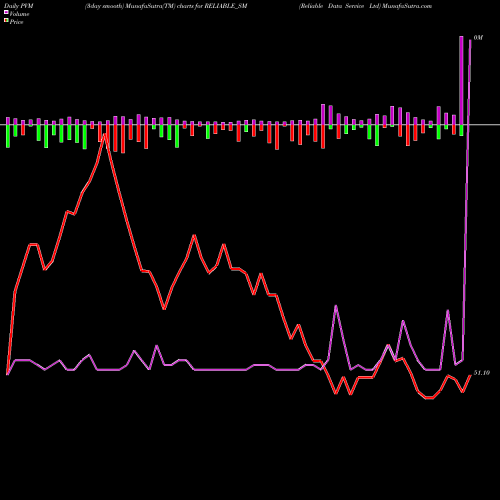
Task: Click the red price line's highest peak
Action: tap(105, 135)
